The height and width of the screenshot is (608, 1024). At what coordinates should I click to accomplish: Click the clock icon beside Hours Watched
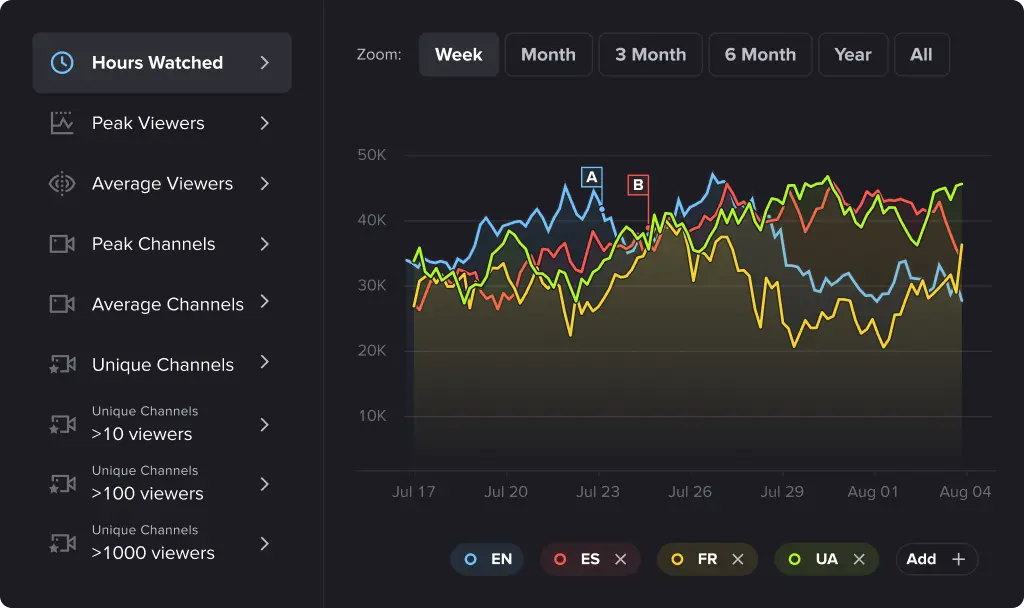(62, 63)
